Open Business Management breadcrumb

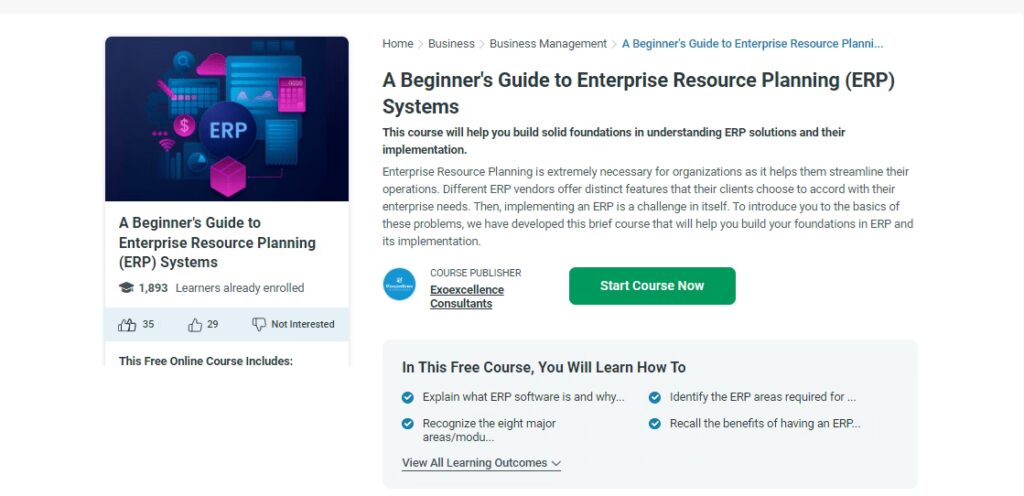pyautogui.click(x=548, y=44)
